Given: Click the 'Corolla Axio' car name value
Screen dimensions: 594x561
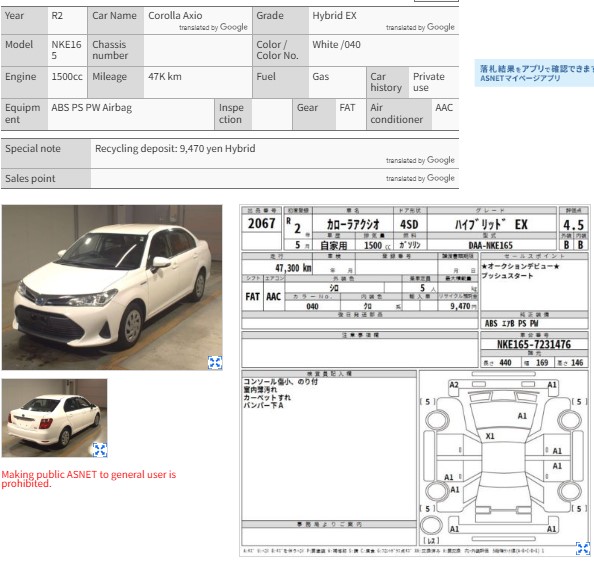Looking at the screenshot, I should (x=175, y=16).
